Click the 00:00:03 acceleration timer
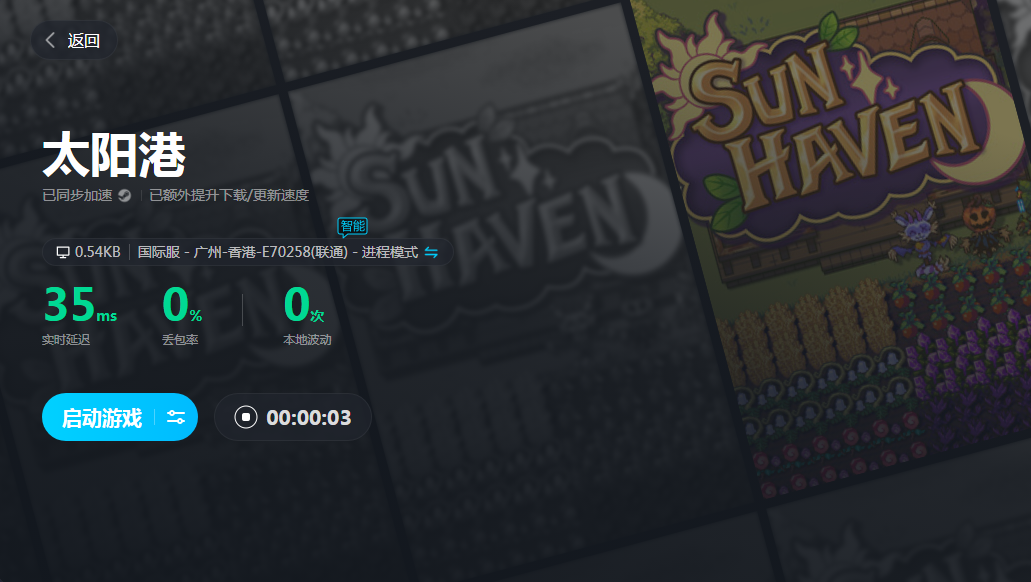 [x=309, y=418]
